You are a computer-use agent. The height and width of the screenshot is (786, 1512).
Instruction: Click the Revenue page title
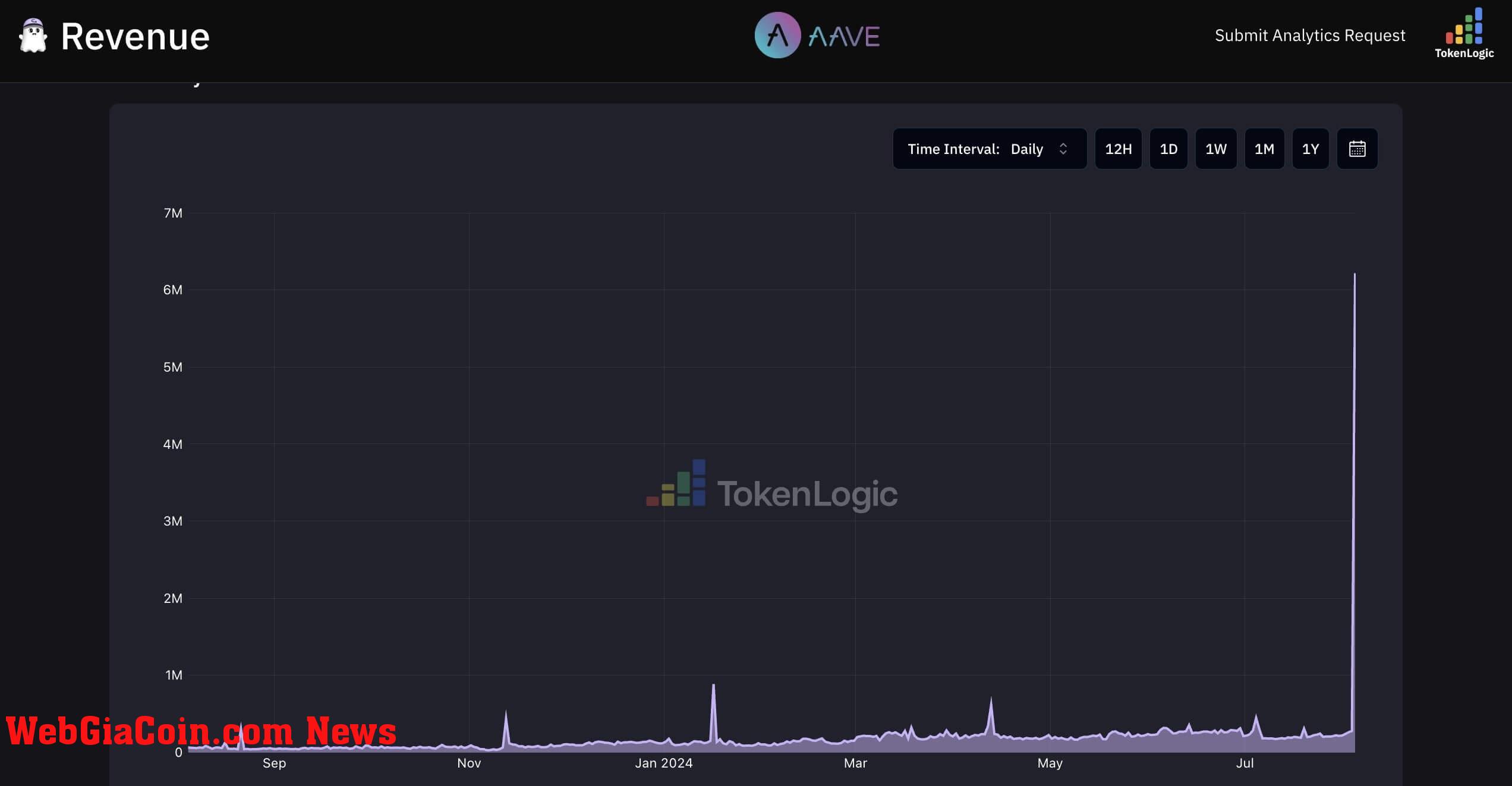pos(136,36)
